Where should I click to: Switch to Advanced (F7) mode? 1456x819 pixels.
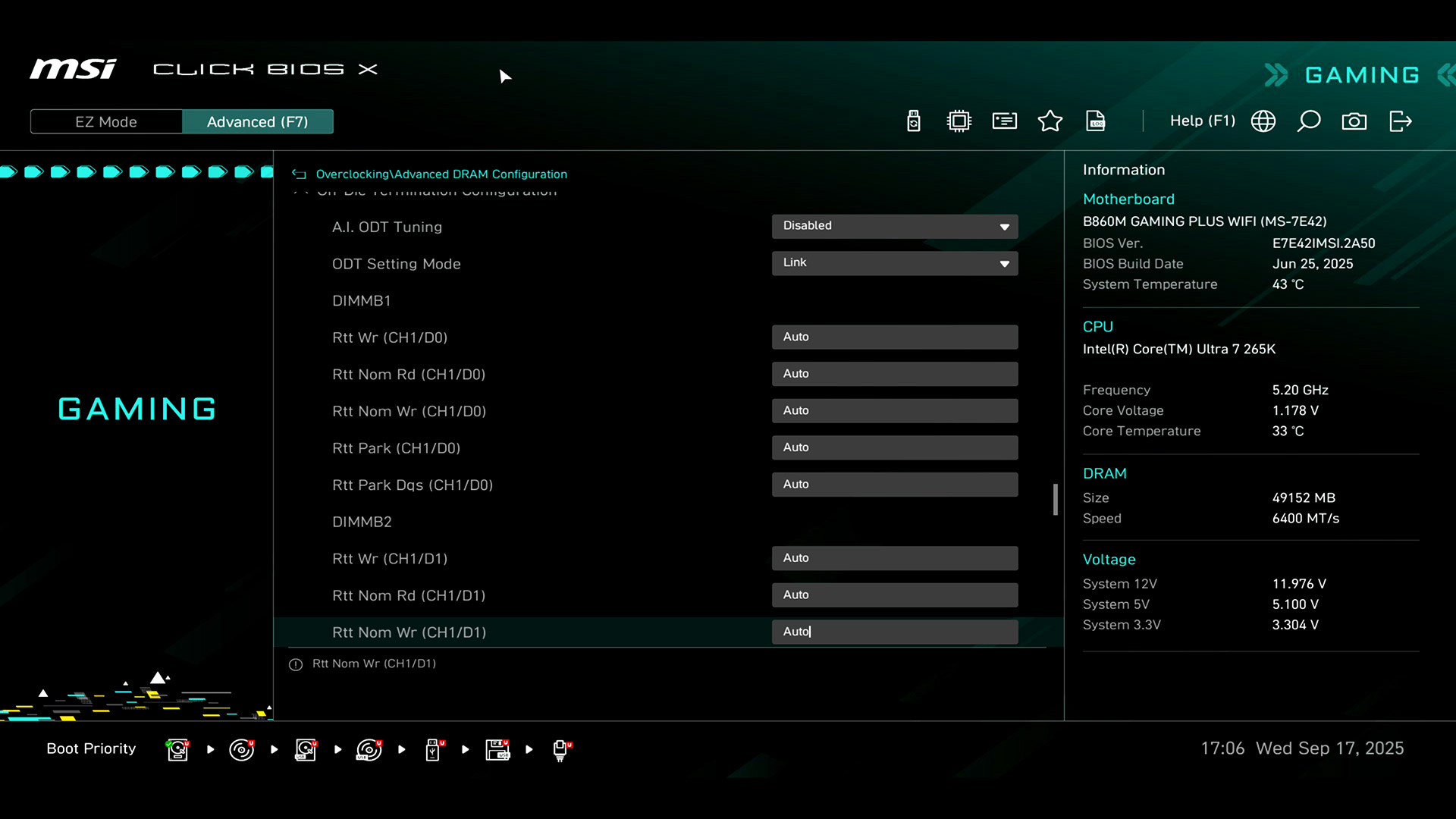[x=257, y=122]
